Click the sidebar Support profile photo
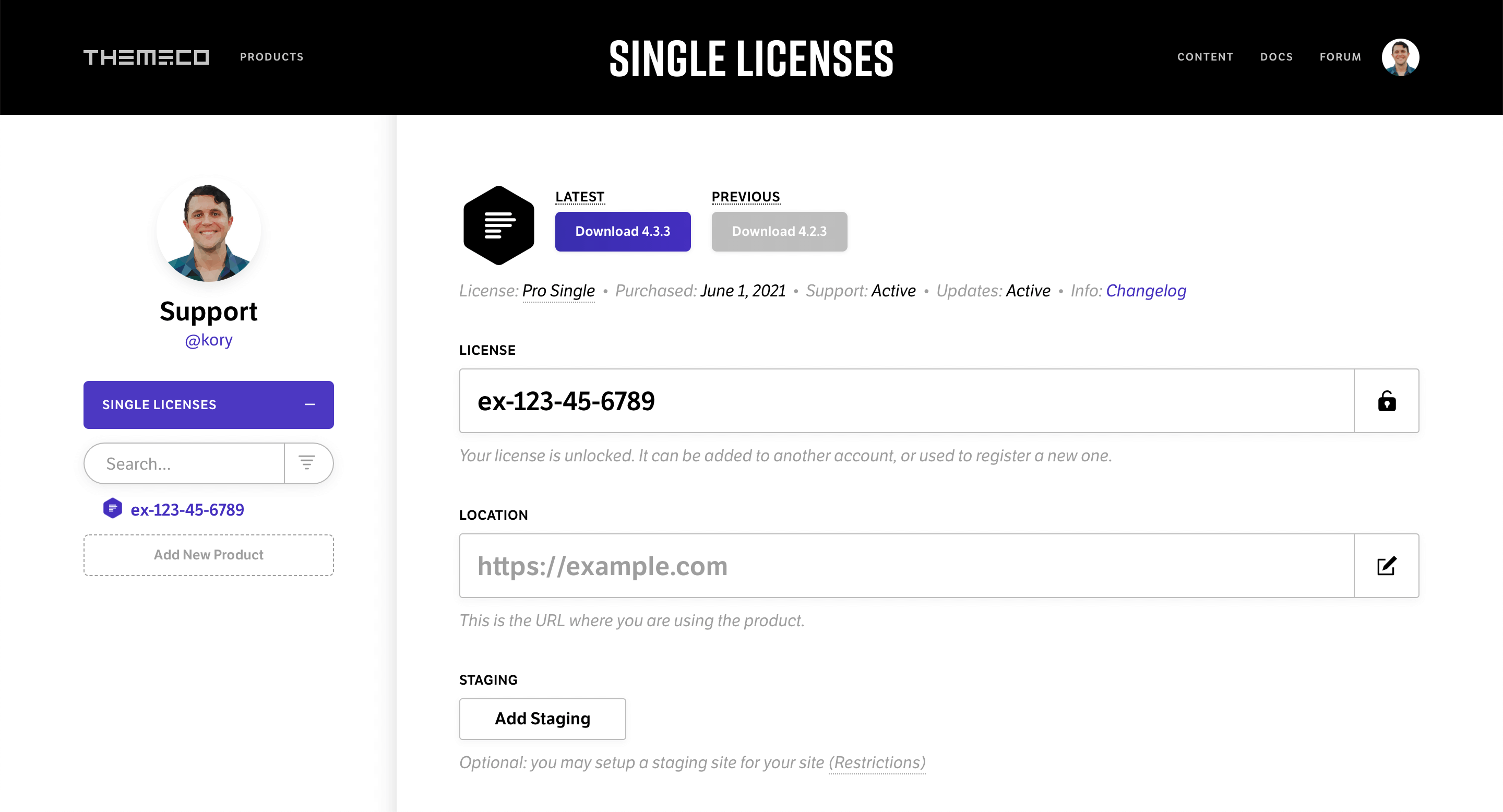 click(x=209, y=231)
